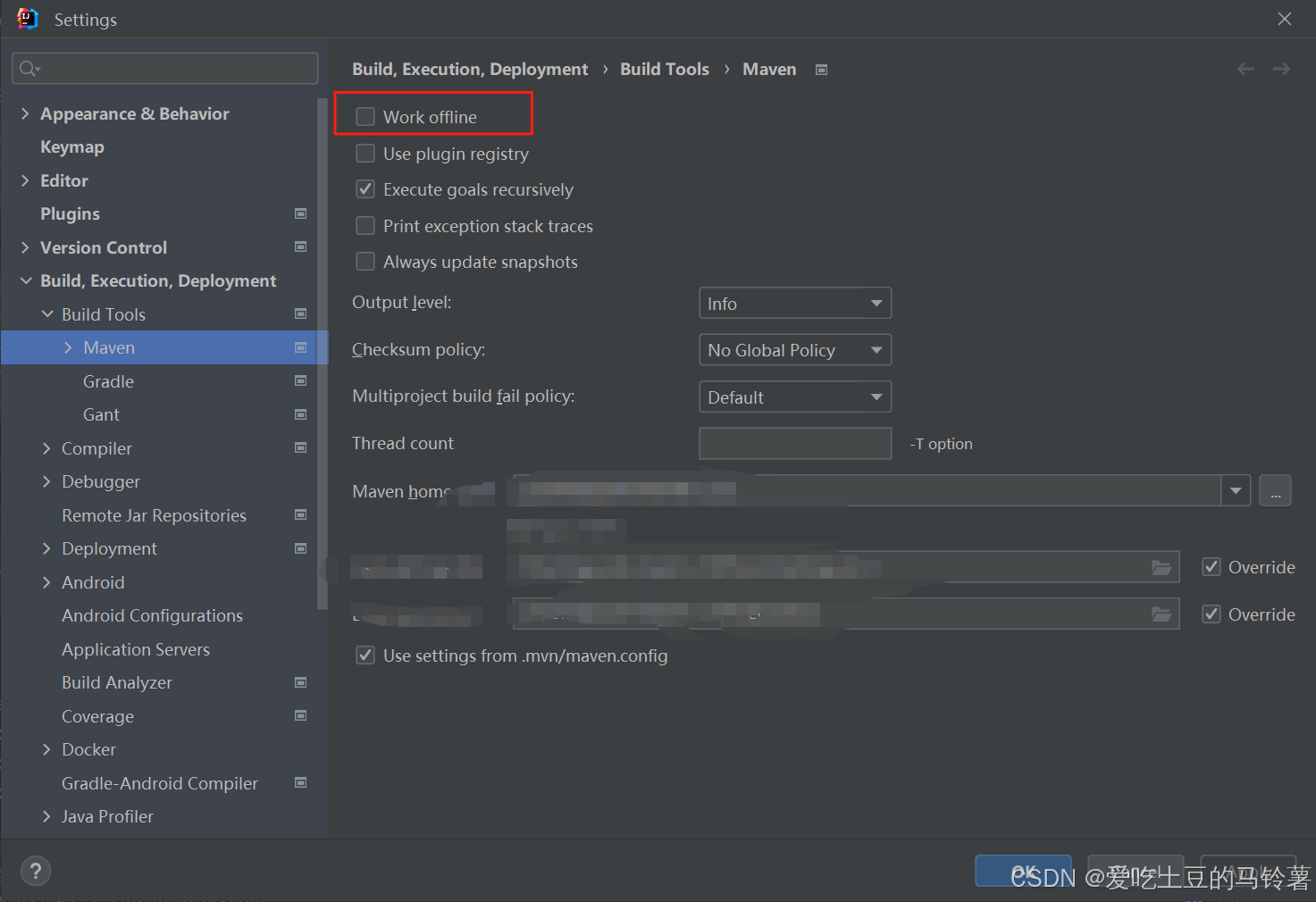The height and width of the screenshot is (902, 1316).
Task: Toggle the first Override checkbox
Action: 1211,567
